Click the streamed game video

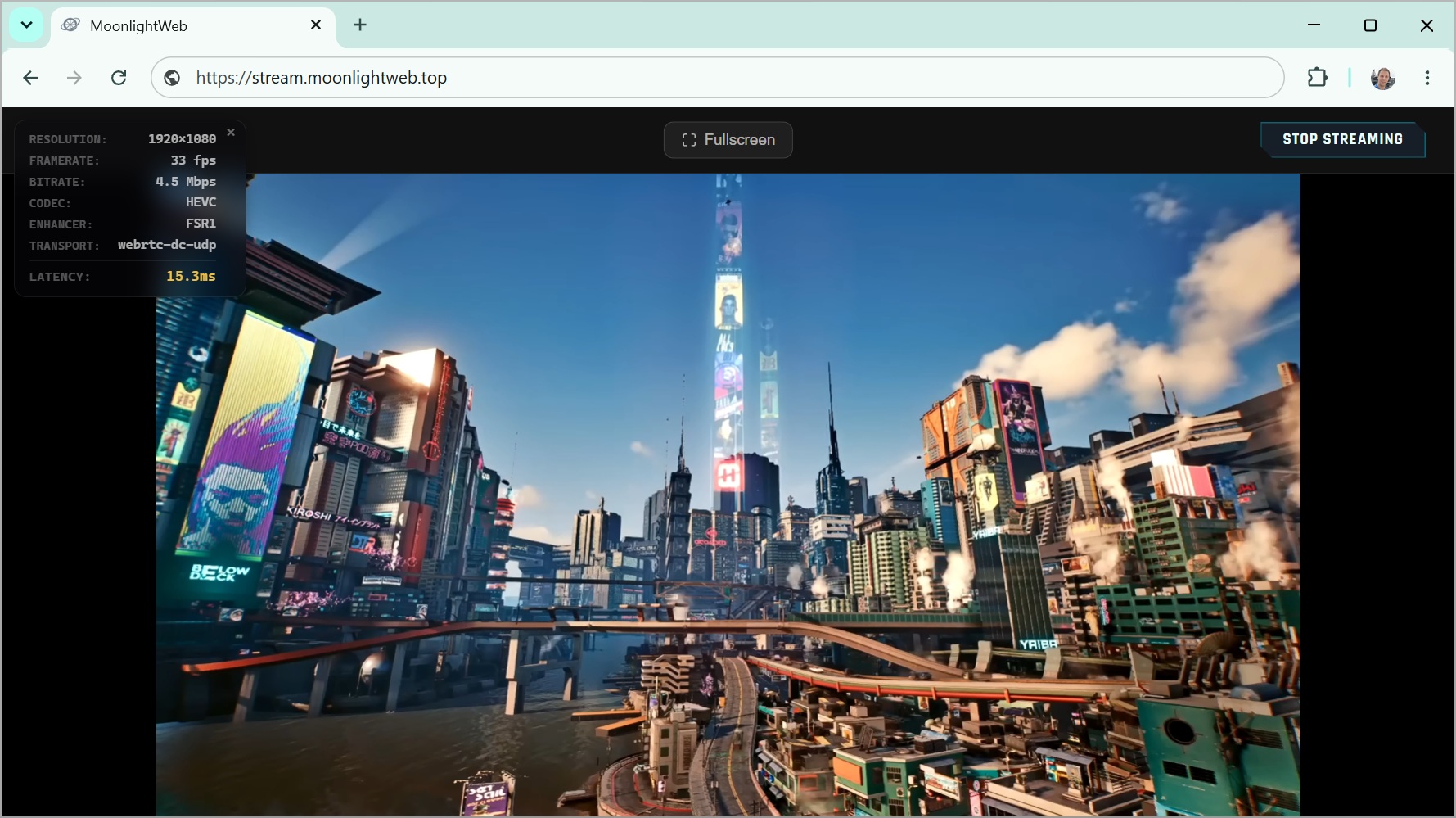tap(728, 495)
